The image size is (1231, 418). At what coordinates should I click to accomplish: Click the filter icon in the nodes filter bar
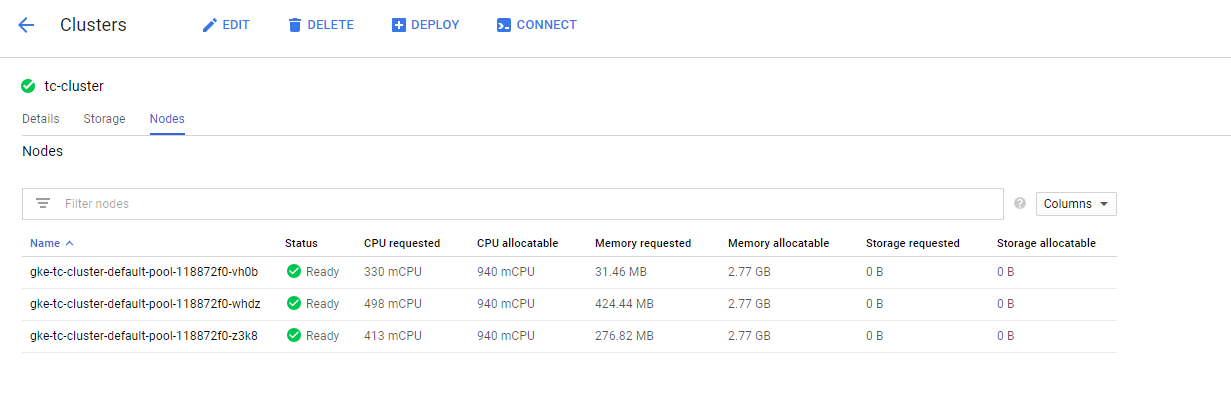43,204
